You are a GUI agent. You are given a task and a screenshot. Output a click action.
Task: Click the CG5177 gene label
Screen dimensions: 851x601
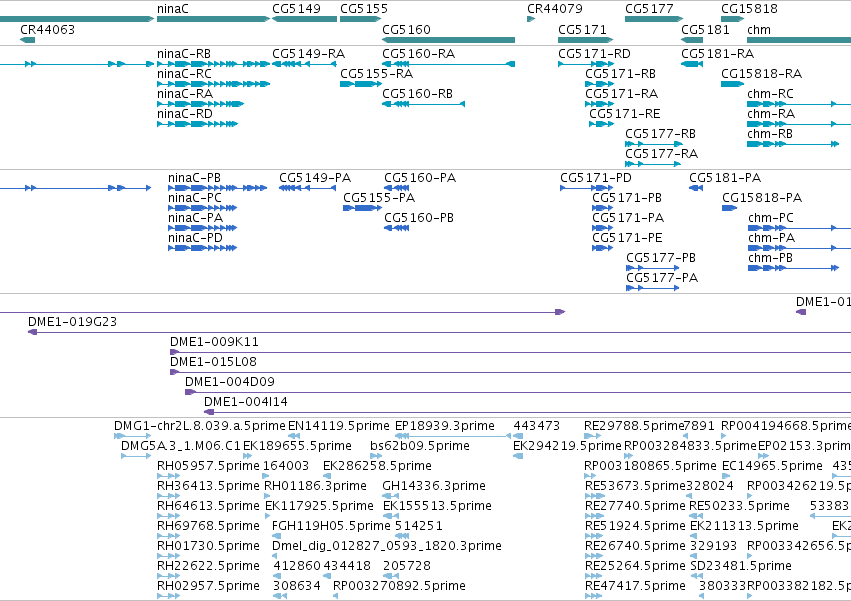click(x=649, y=9)
